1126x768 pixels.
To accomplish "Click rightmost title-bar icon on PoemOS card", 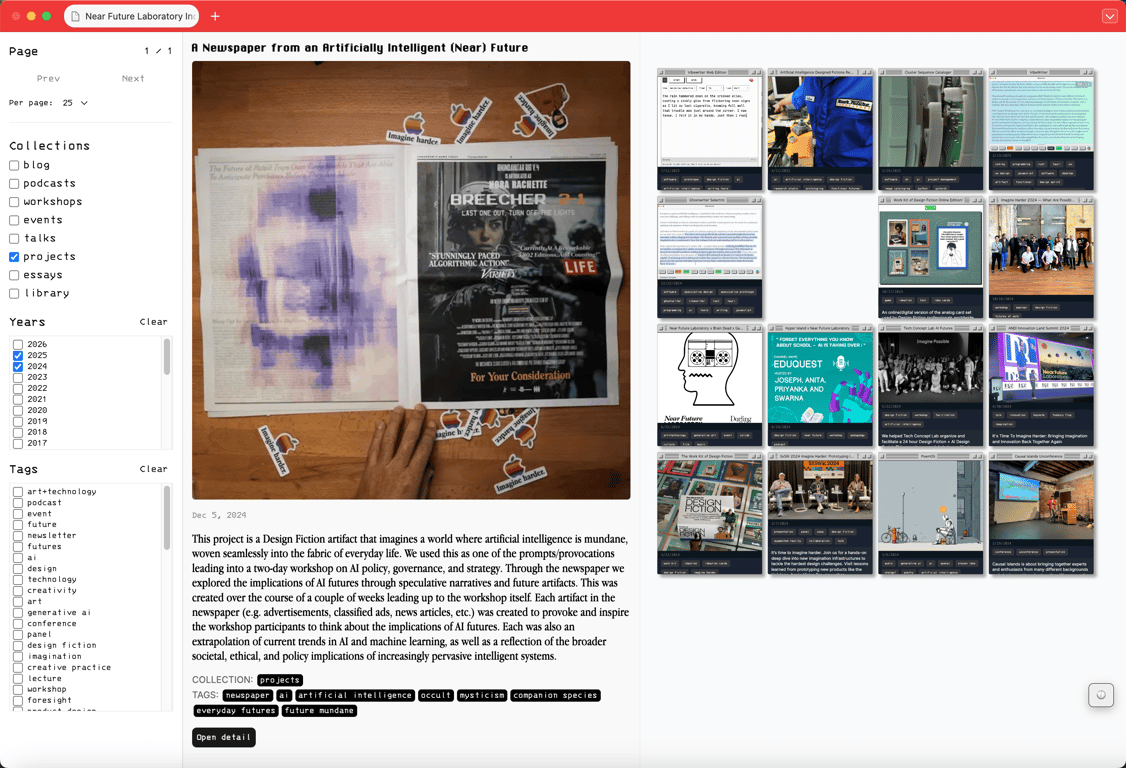I will click(x=980, y=455).
